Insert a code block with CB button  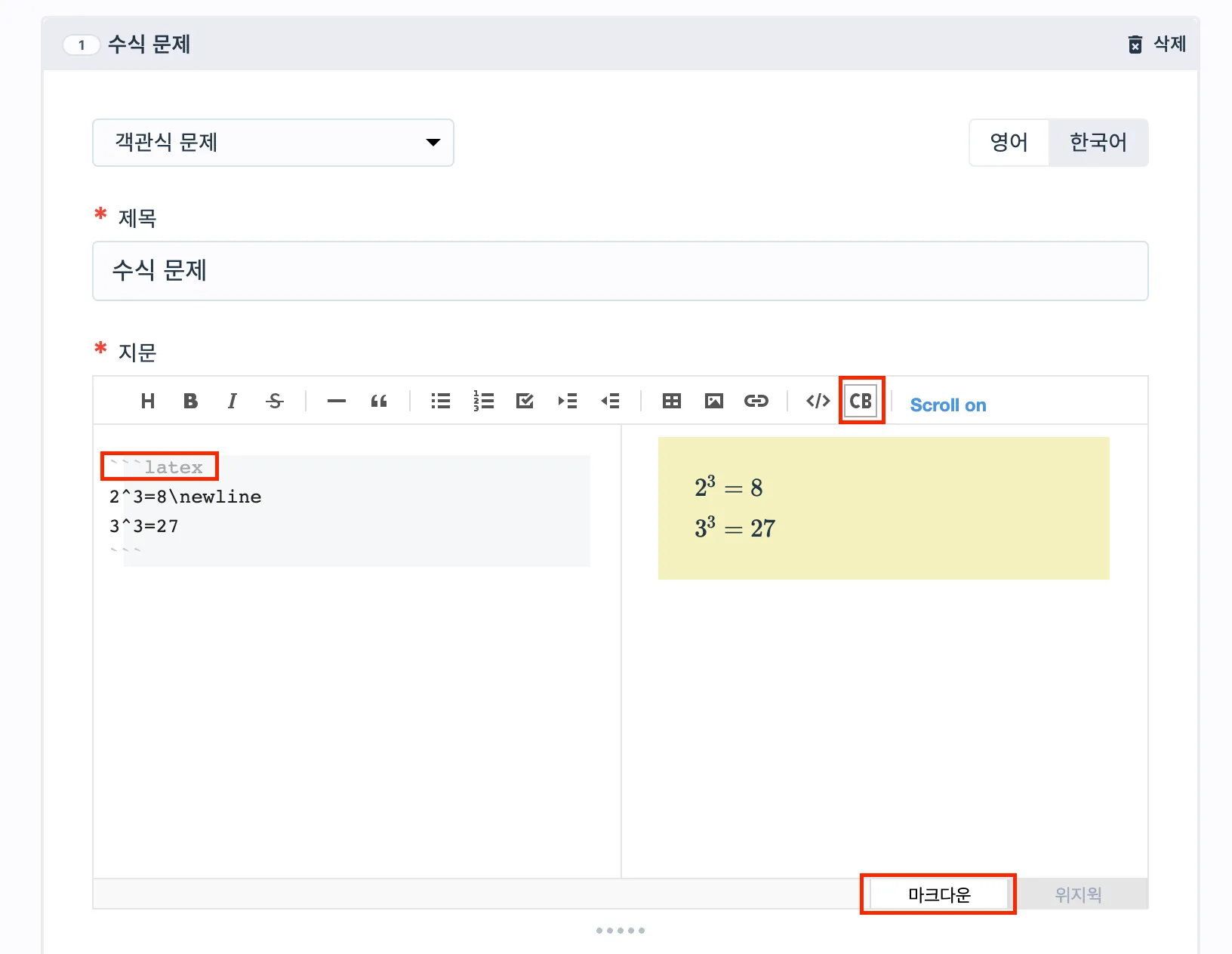(861, 401)
